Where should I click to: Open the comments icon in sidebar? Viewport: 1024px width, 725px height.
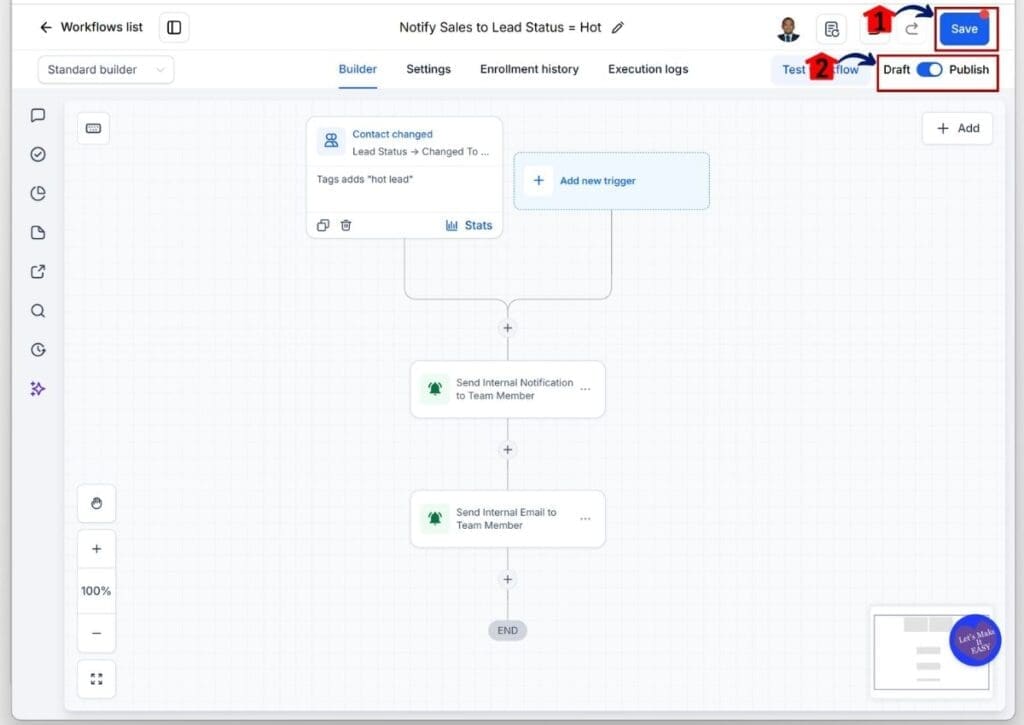point(38,116)
